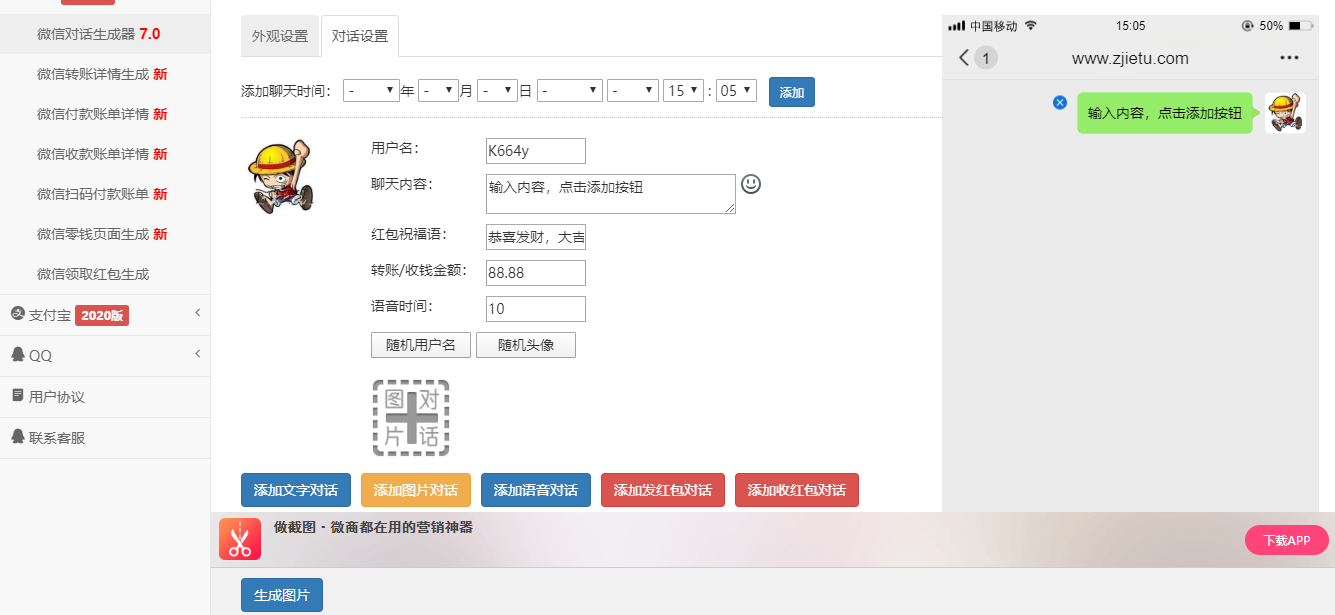Image resolution: width=1335 pixels, height=615 pixels.
Task: Click the 生成图片 button
Action: pyautogui.click(x=282, y=595)
